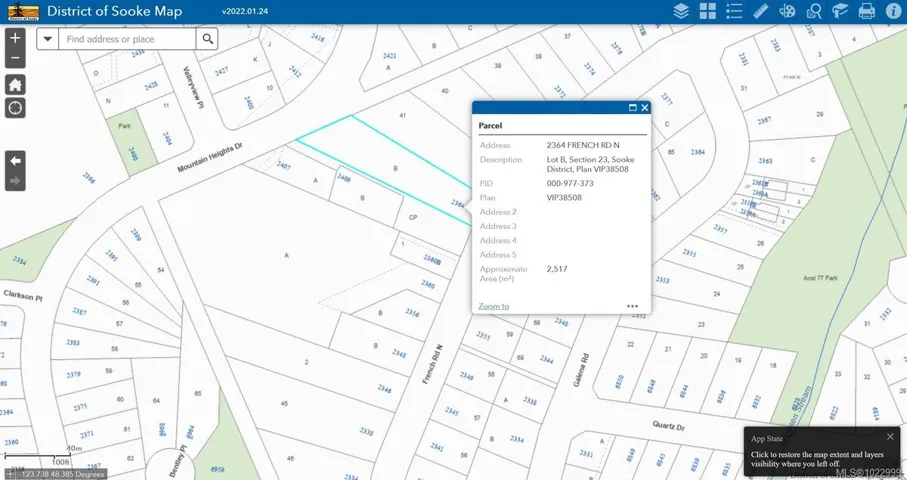The height and width of the screenshot is (480, 907).
Task: Dismiss the App State notification
Action: (890, 436)
